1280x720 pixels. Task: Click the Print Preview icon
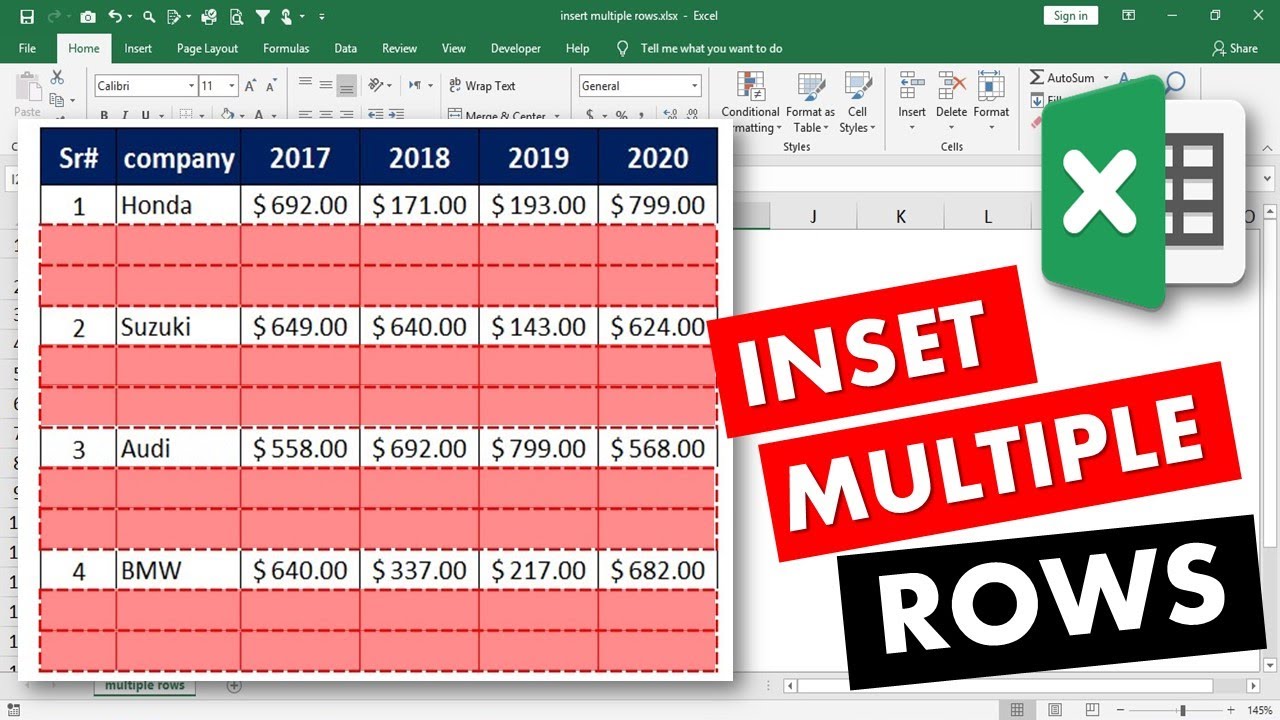[x=236, y=16]
